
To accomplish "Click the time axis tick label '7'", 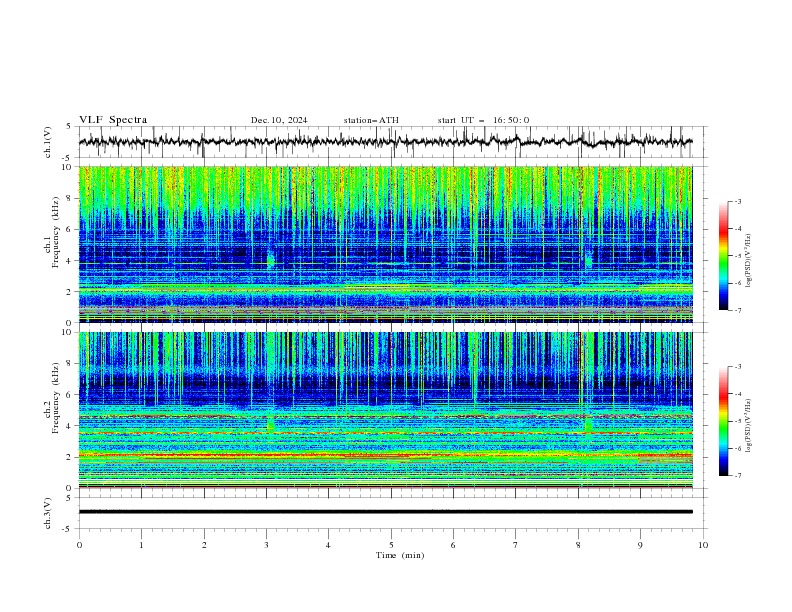I will click(x=516, y=545).
